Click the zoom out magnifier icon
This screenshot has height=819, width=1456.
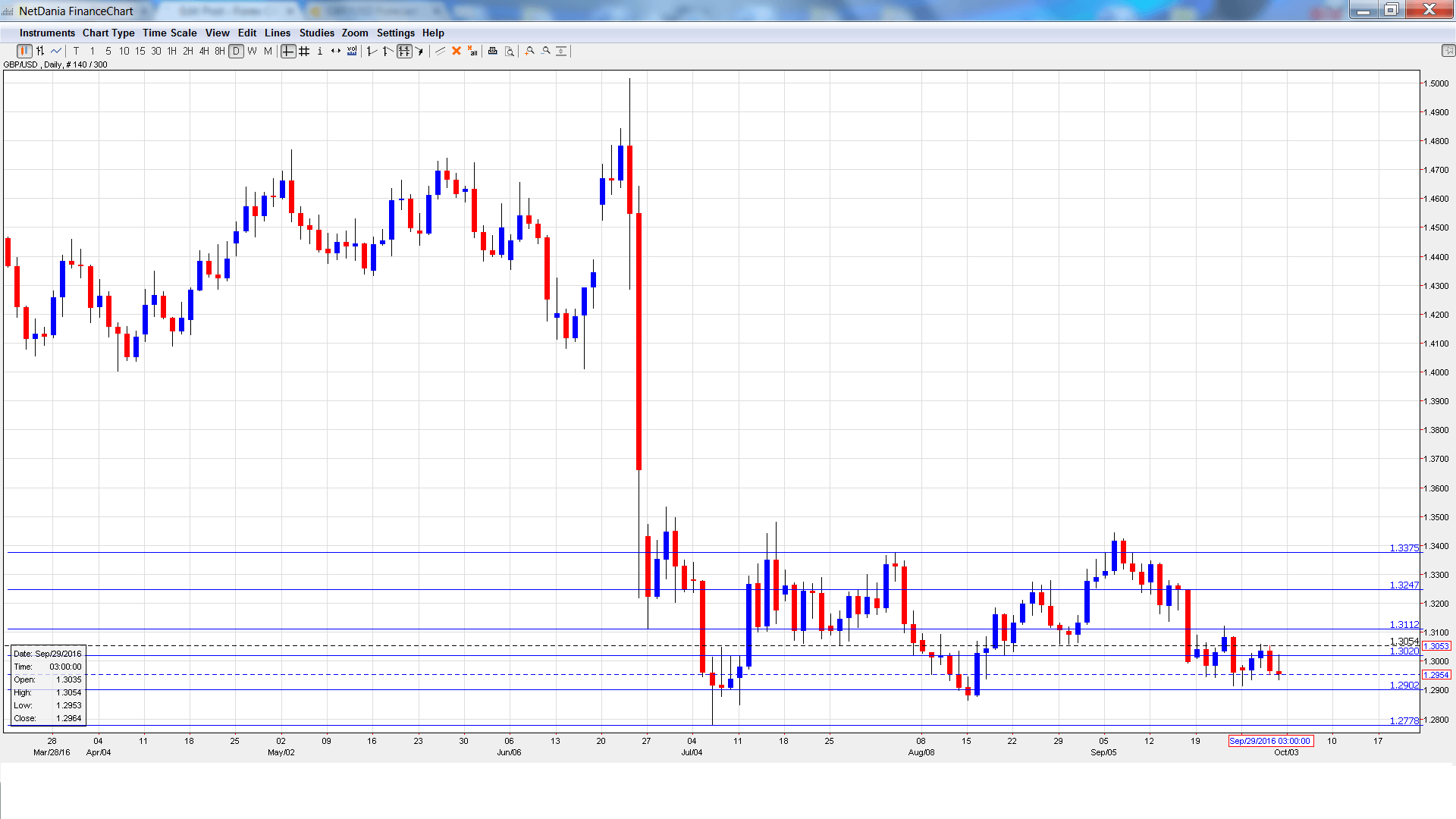(546, 52)
